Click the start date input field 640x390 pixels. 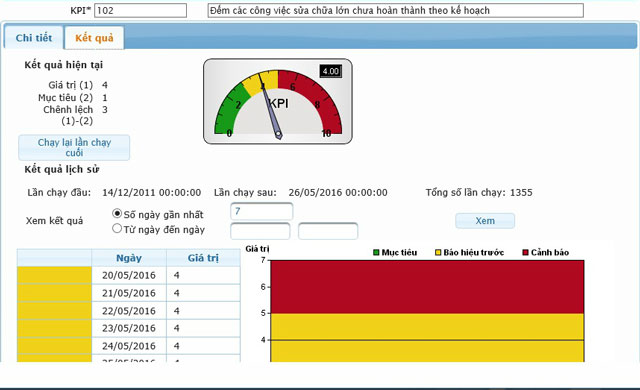[x=260, y=231]
